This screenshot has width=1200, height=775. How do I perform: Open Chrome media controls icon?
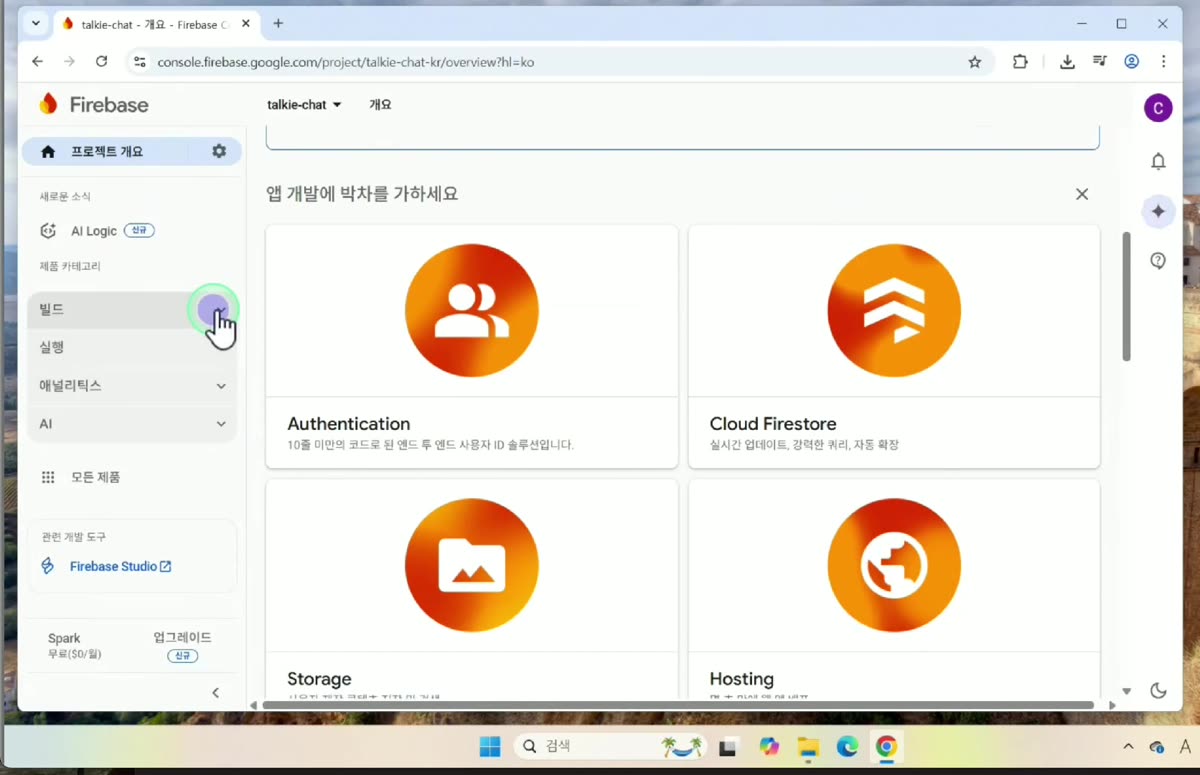click(1100, 62)
